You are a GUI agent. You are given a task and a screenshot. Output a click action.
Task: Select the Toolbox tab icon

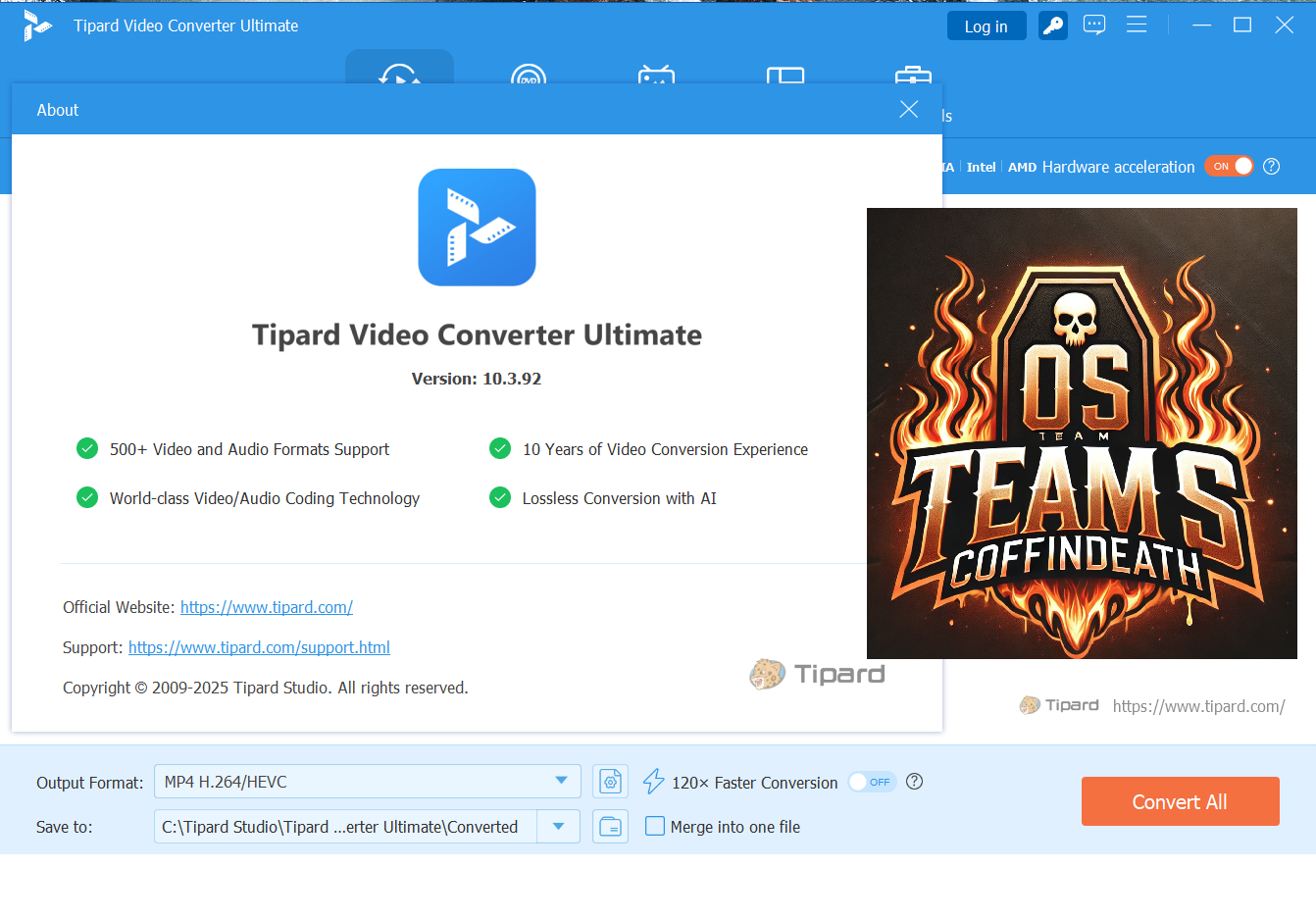[x=913, y=76]
